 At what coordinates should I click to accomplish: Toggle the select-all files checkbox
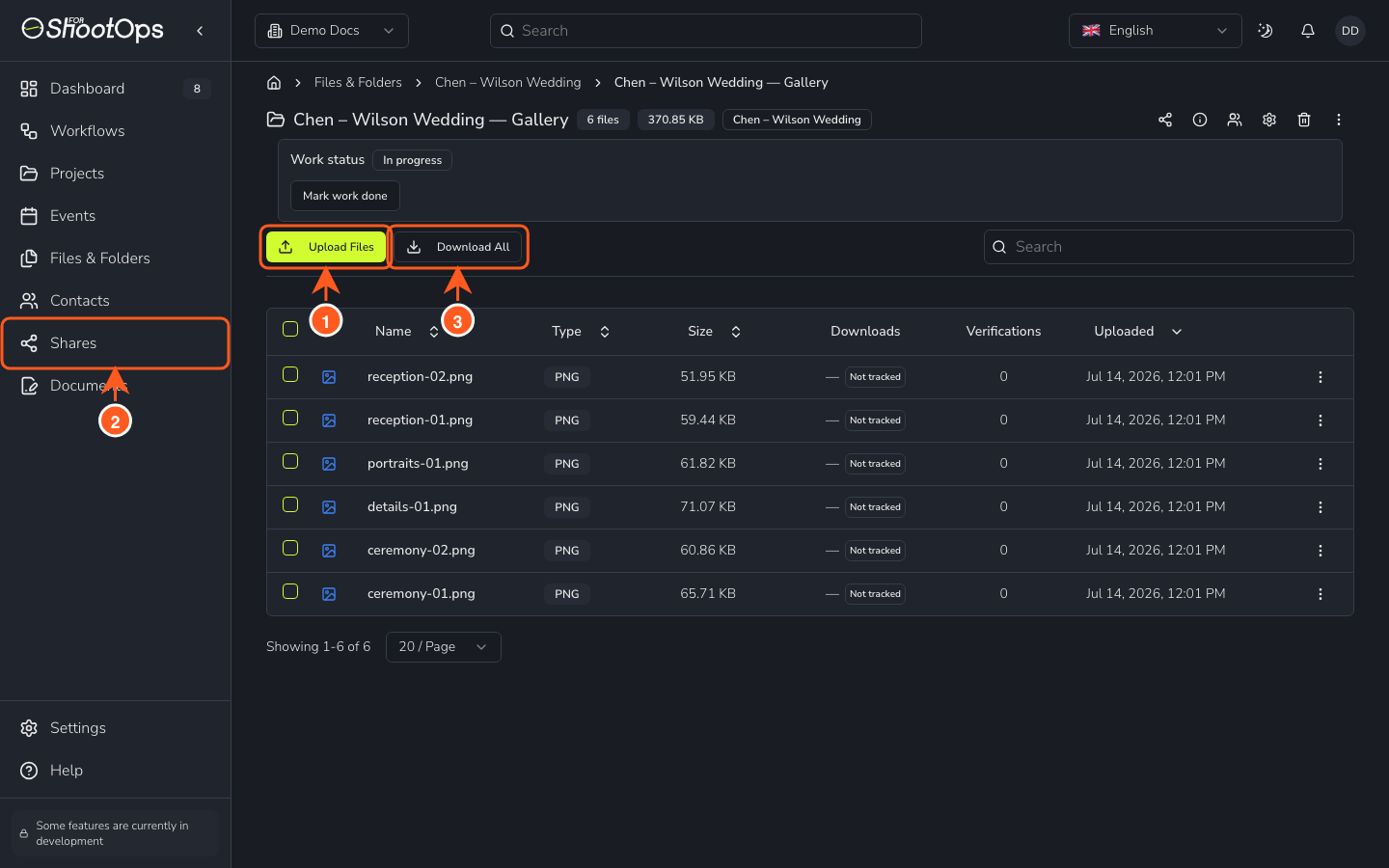(x=290, y=329)
